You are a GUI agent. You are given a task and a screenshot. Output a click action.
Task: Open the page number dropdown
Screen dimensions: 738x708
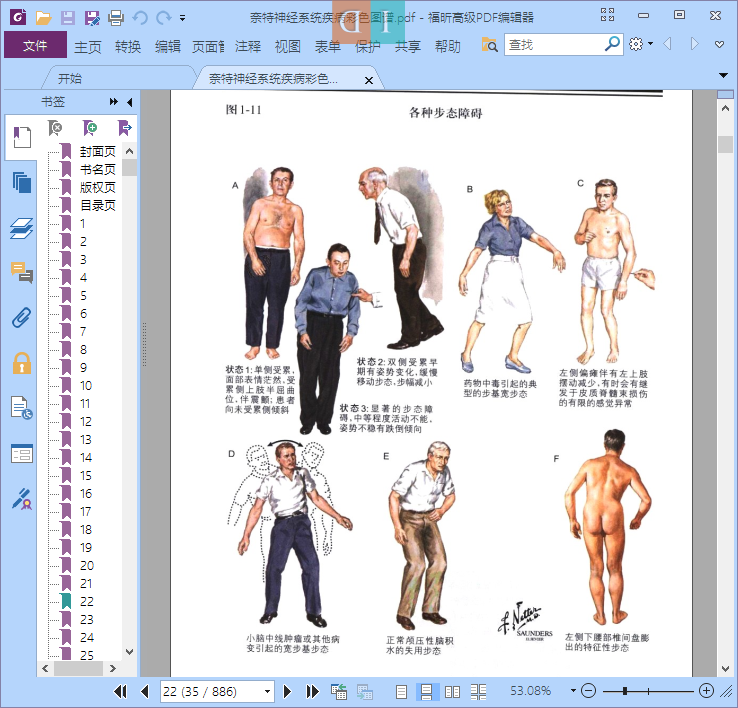(x=267, y=692)
